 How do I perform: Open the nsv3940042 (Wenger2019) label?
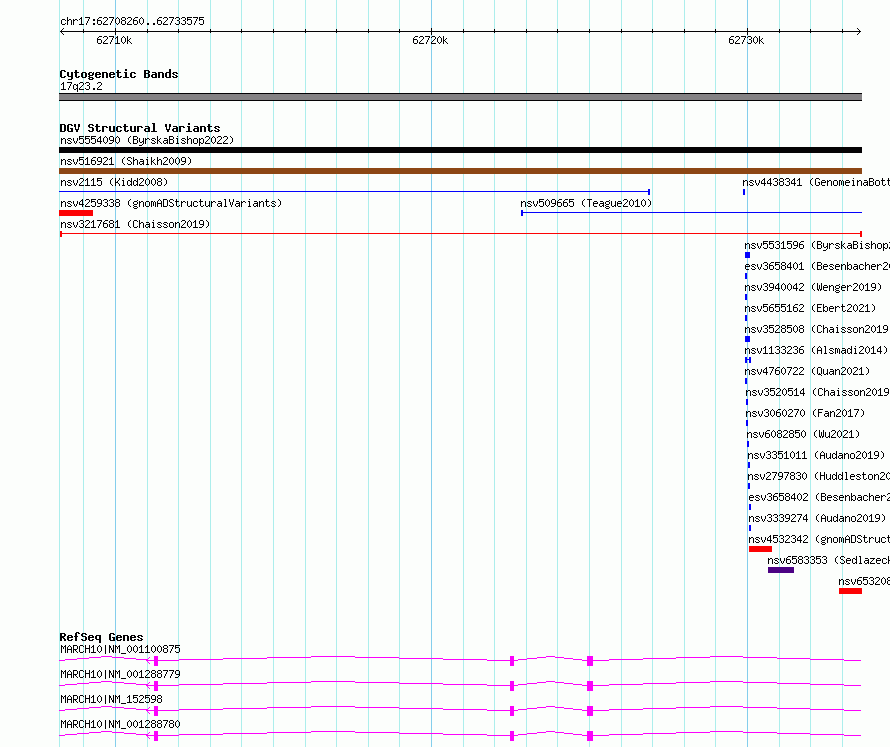(813, 287)
